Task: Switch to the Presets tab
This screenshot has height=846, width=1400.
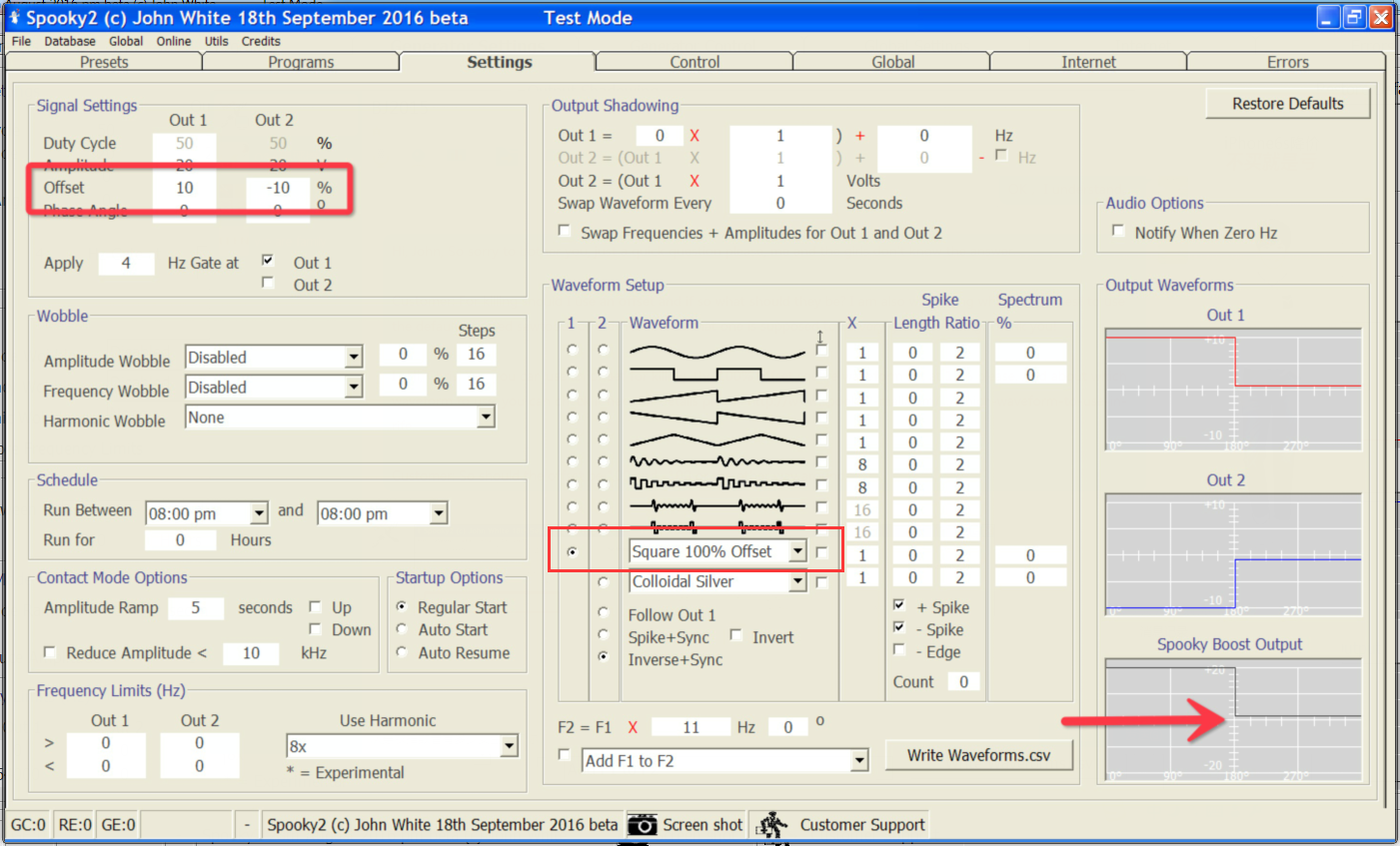Action: [104, 62]
